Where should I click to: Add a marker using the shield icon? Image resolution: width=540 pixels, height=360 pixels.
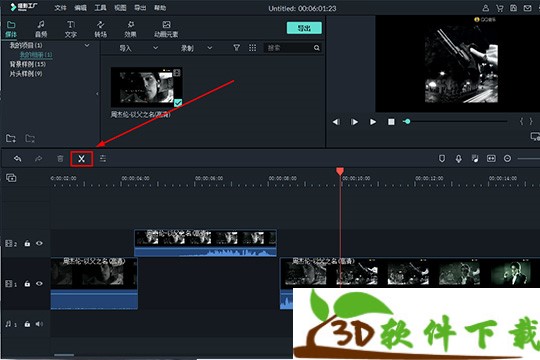coord(442,158)
